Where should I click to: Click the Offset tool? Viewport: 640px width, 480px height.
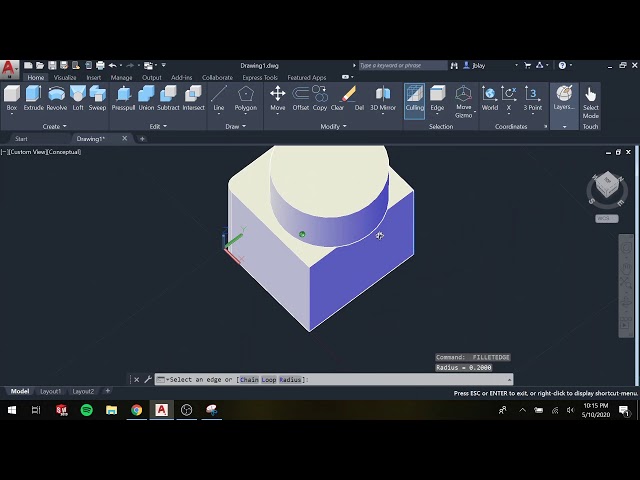301,98
